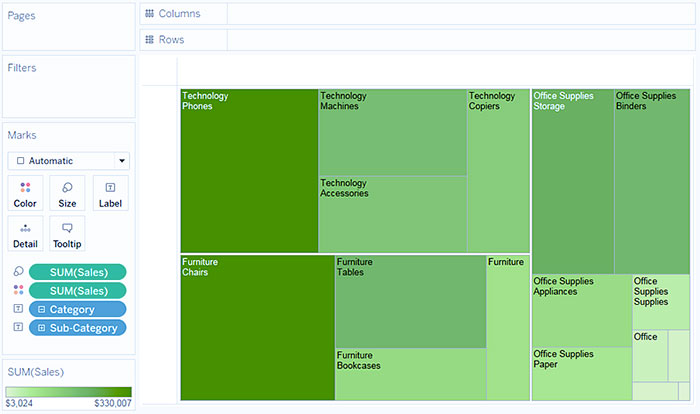Select the Office Supplies Supplies tile
This screenshot has width=700, height=414.
661,302
